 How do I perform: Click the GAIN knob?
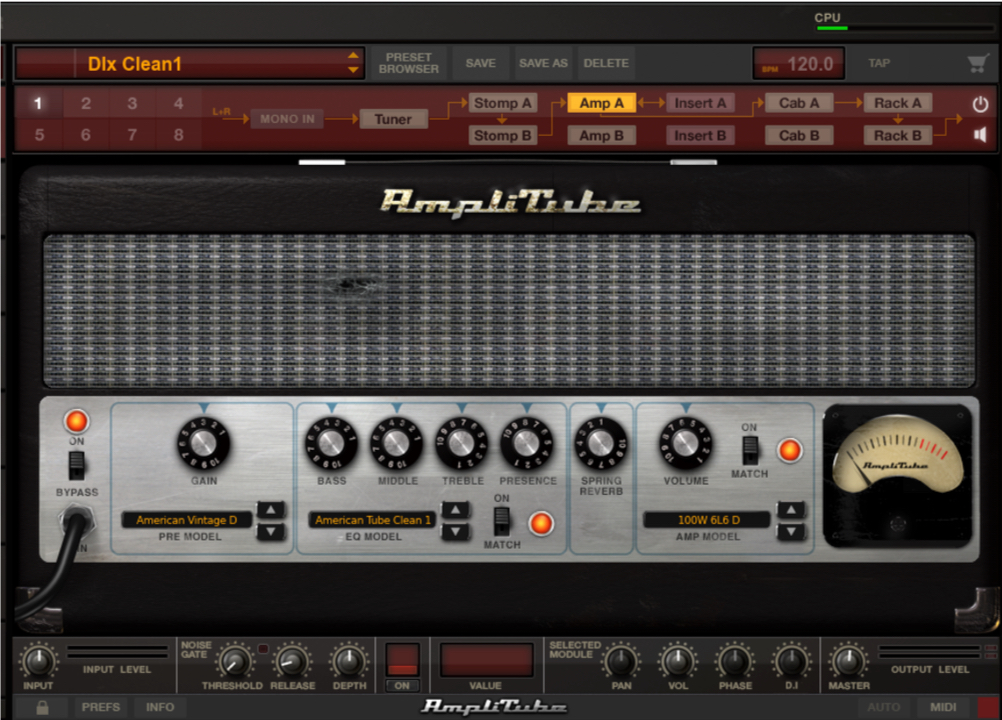[203, 443]
